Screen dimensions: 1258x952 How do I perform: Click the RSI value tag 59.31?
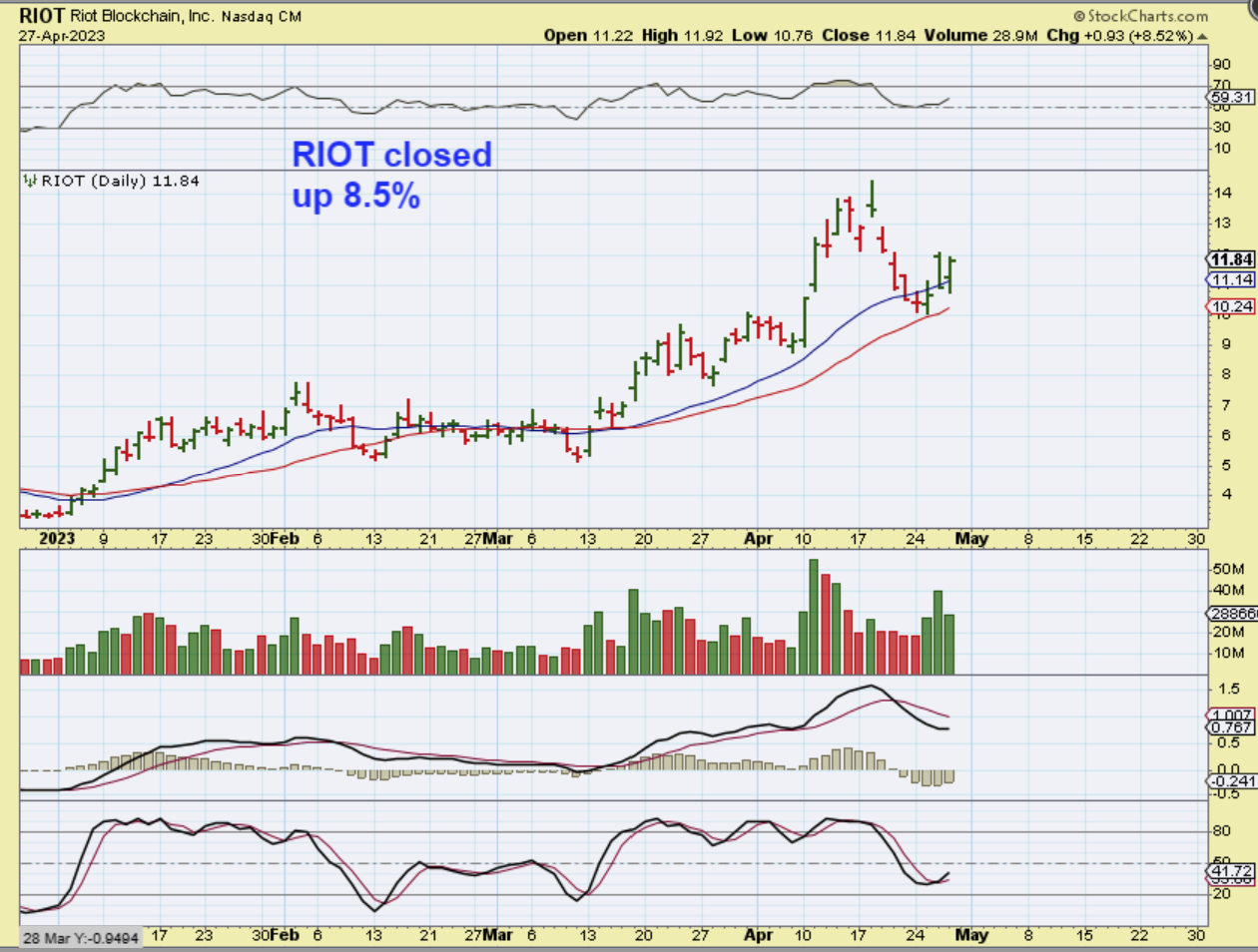[x=1231, y=97]
